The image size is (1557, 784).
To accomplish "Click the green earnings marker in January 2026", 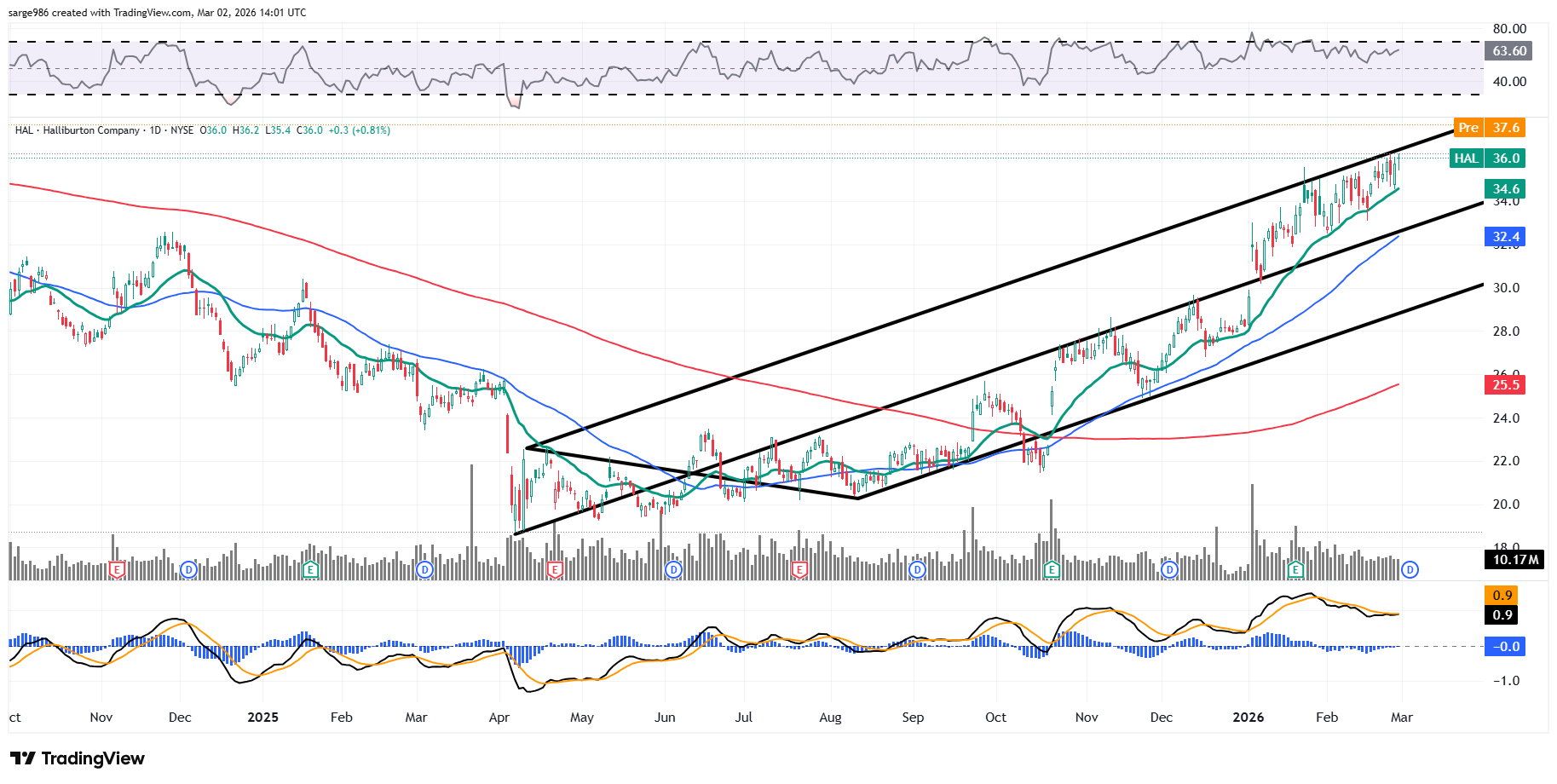I will [1295, 569].
